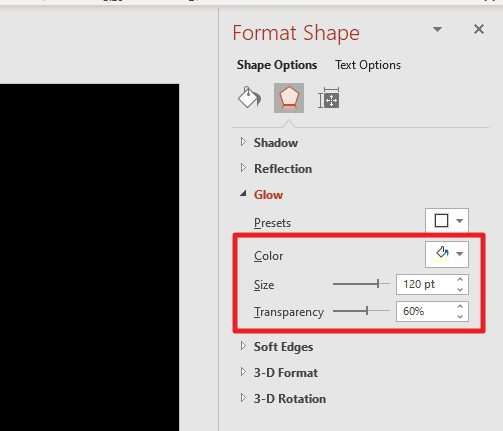Click the glow Size slider handle

tap(378, 284)
